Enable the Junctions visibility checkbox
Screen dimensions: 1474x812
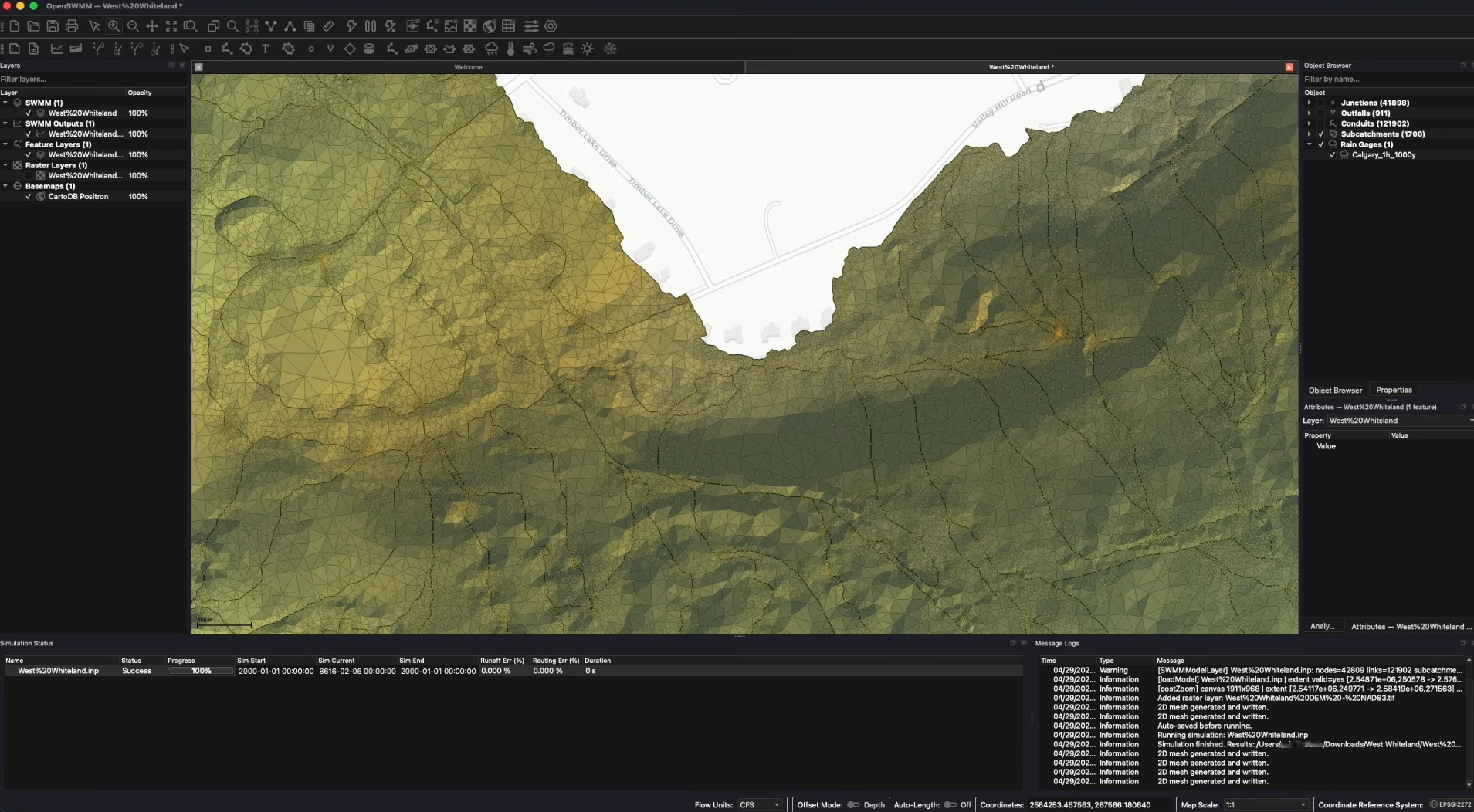(1320, 103)
